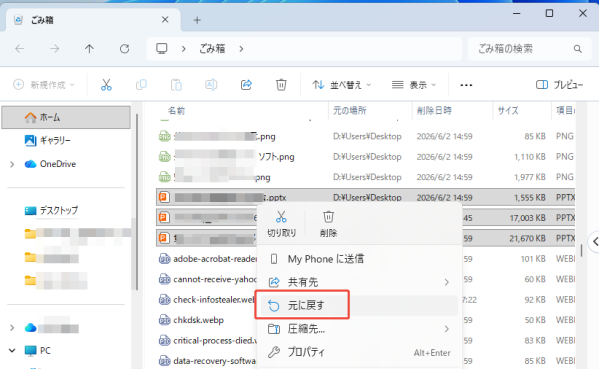Click the toolbar copy icon
The image size is (599, 369).
(x=141, y=84)
